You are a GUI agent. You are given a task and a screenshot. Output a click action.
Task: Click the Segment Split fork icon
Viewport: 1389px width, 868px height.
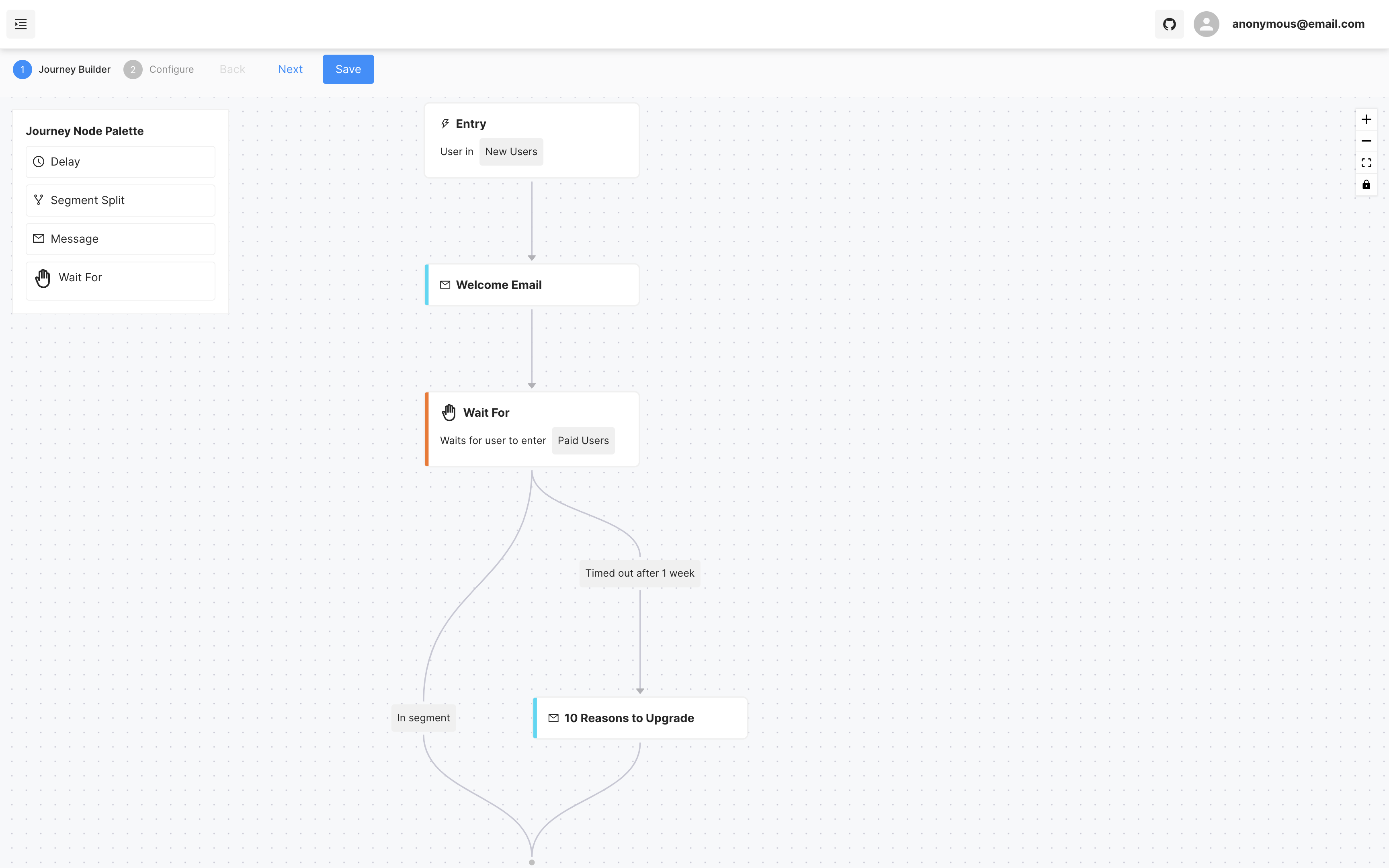coord(39,200)
